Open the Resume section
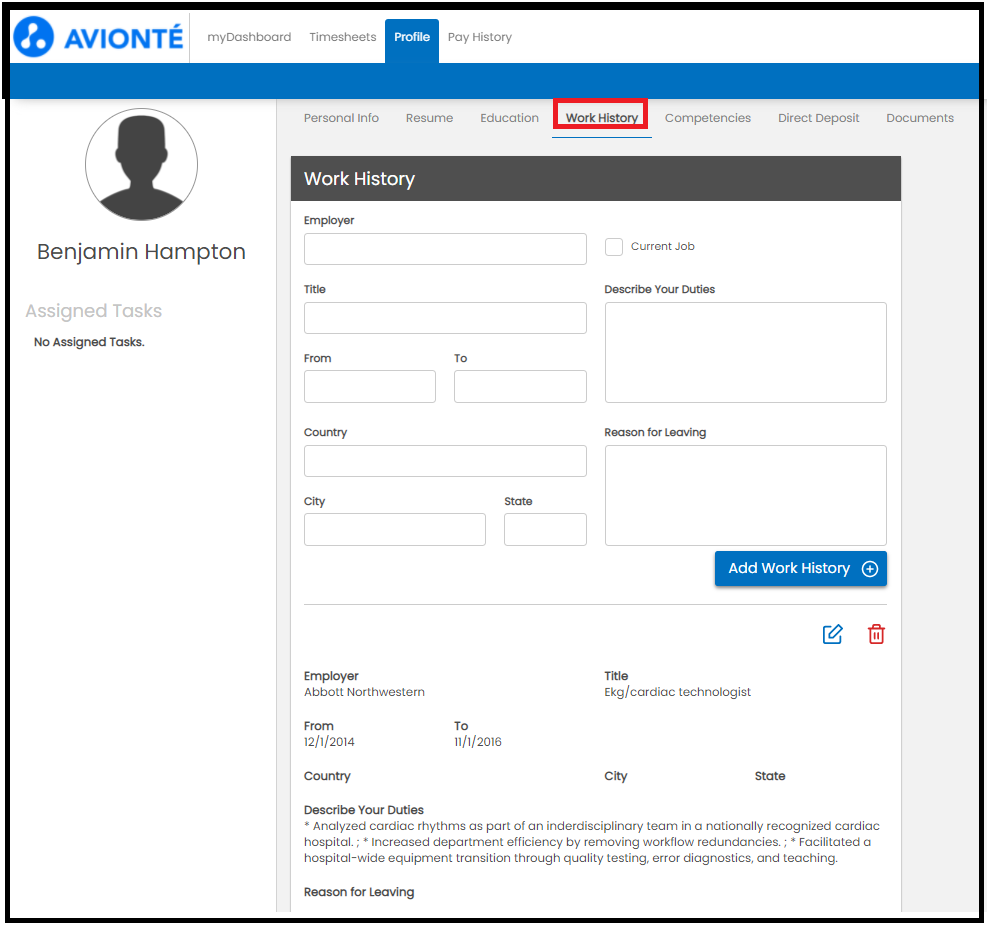Viewport: 987px width, 927px height. coord(429,118)
